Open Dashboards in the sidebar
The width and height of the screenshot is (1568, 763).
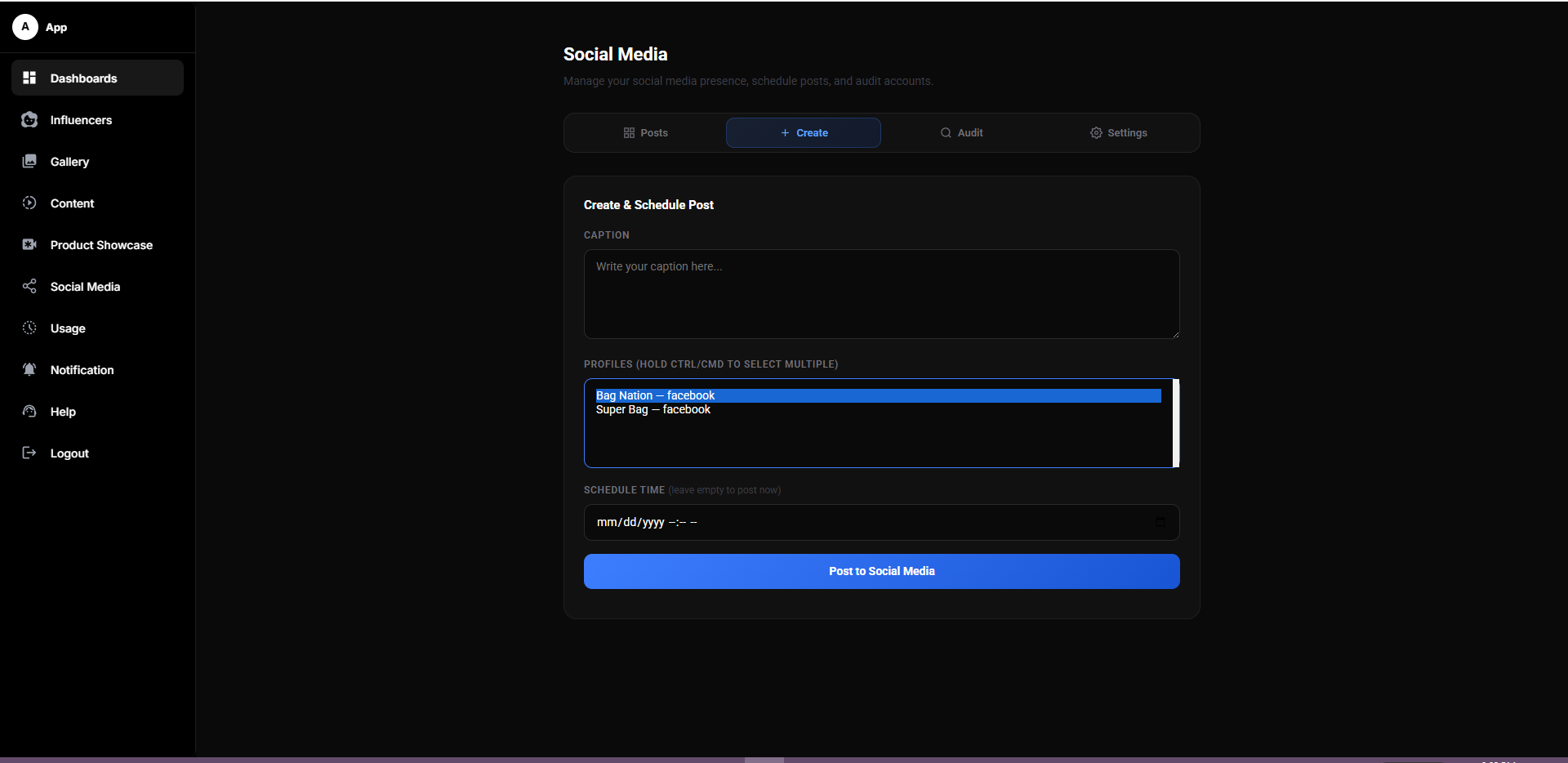coord(97,78)
